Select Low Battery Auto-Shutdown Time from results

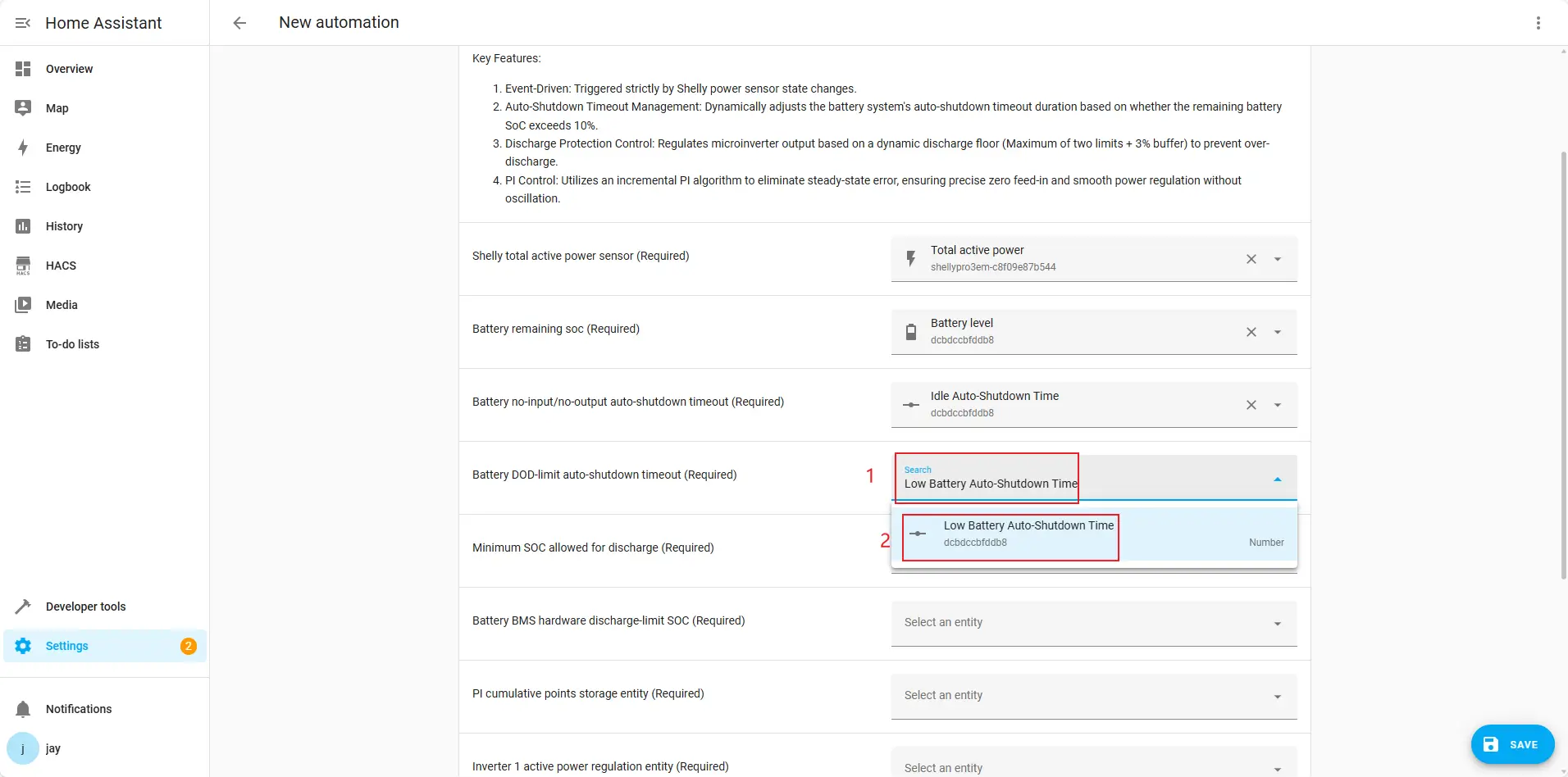click(1028, 534)
